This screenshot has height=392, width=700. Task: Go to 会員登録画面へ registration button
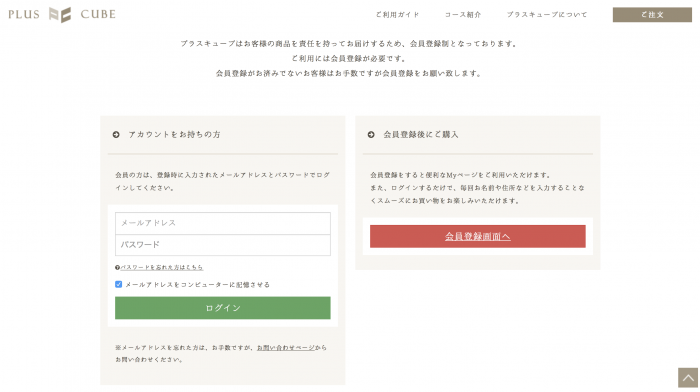[x=478, y=237]
